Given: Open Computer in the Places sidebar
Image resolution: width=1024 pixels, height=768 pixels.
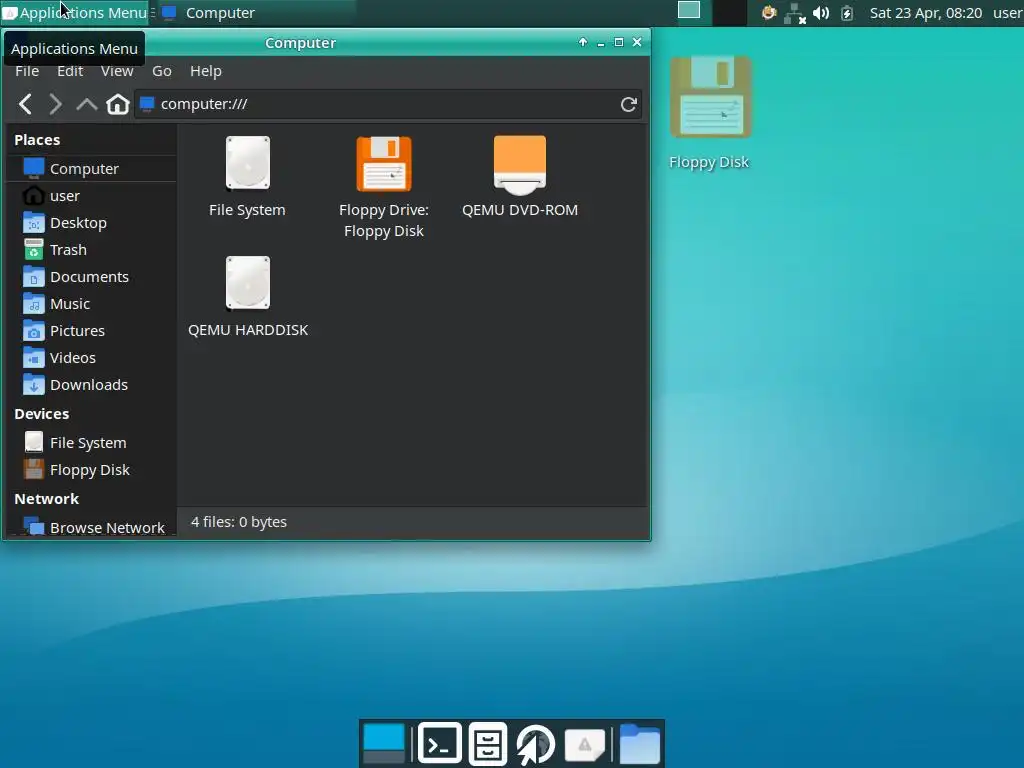Looking at the screenshot, I should 91,168.
